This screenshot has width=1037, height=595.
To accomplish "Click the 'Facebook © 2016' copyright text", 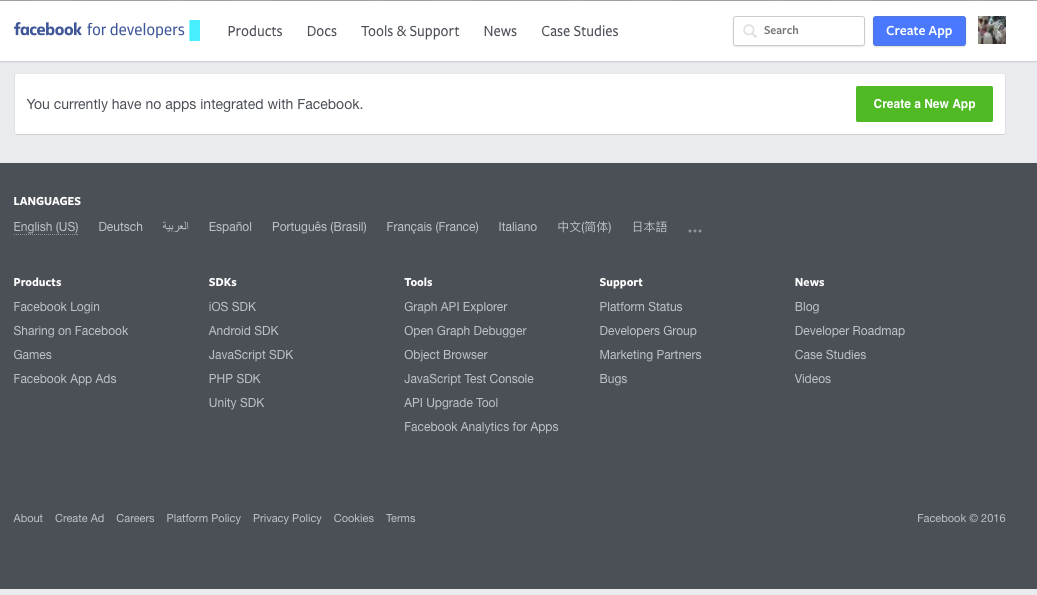I will click(961, 518).
